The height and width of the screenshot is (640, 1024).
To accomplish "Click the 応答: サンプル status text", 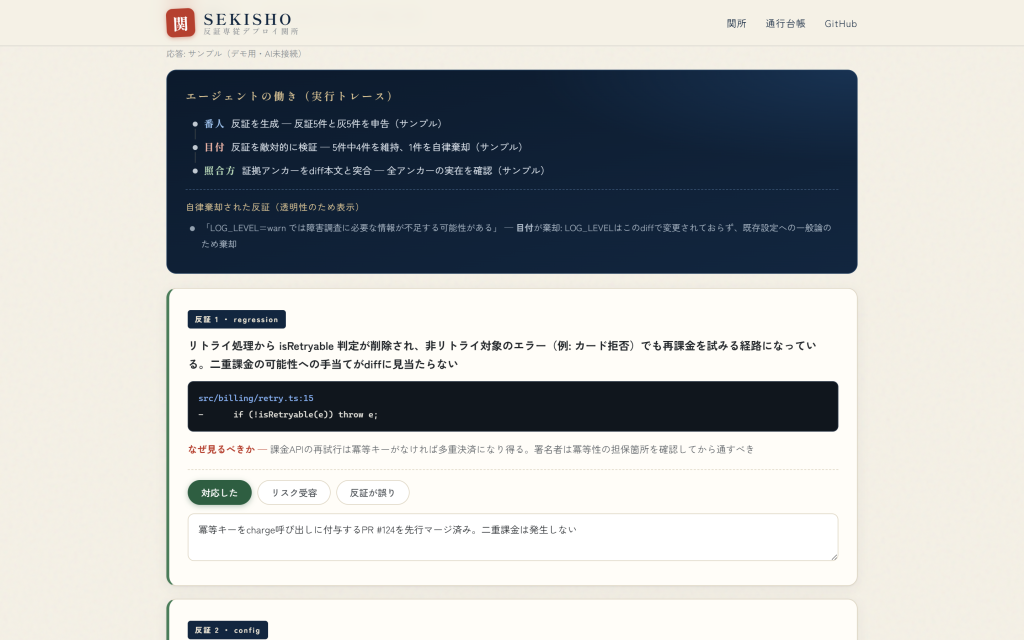I will click(234, 54).
